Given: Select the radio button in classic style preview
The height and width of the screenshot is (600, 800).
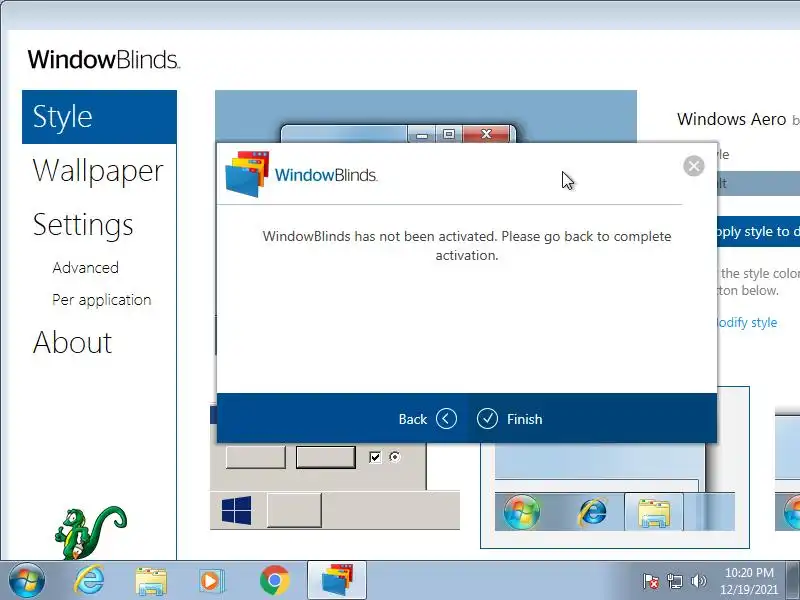Looking at the screenshot, I should coord(395,457).
